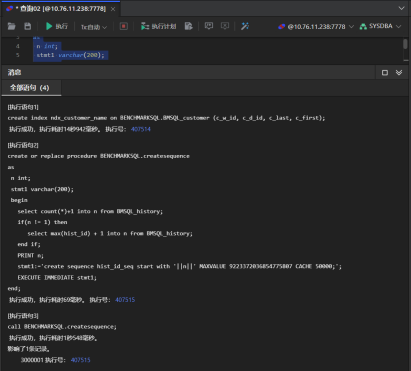Screen dimensions: 411x371
Task: Click the add comment icon
Action: coord(209,26)
